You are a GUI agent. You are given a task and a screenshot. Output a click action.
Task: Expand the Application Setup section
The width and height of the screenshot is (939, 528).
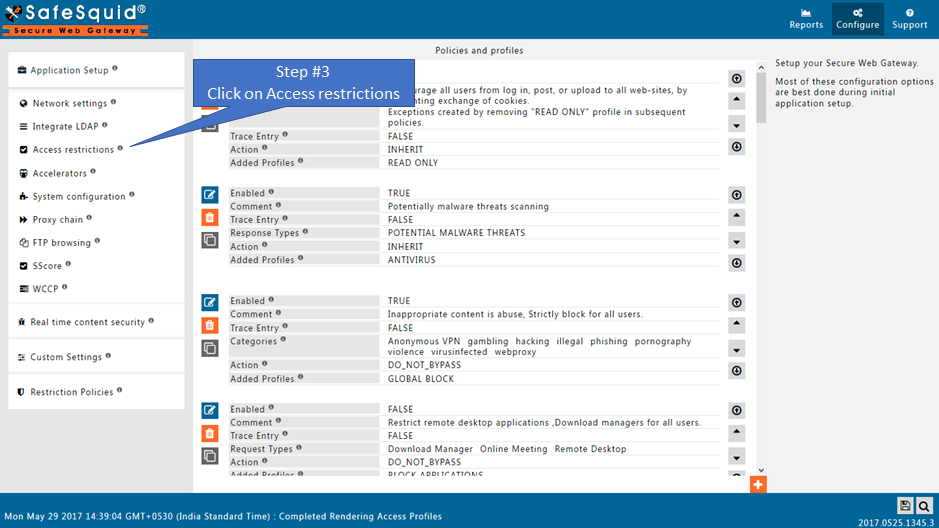click(96, 70)
